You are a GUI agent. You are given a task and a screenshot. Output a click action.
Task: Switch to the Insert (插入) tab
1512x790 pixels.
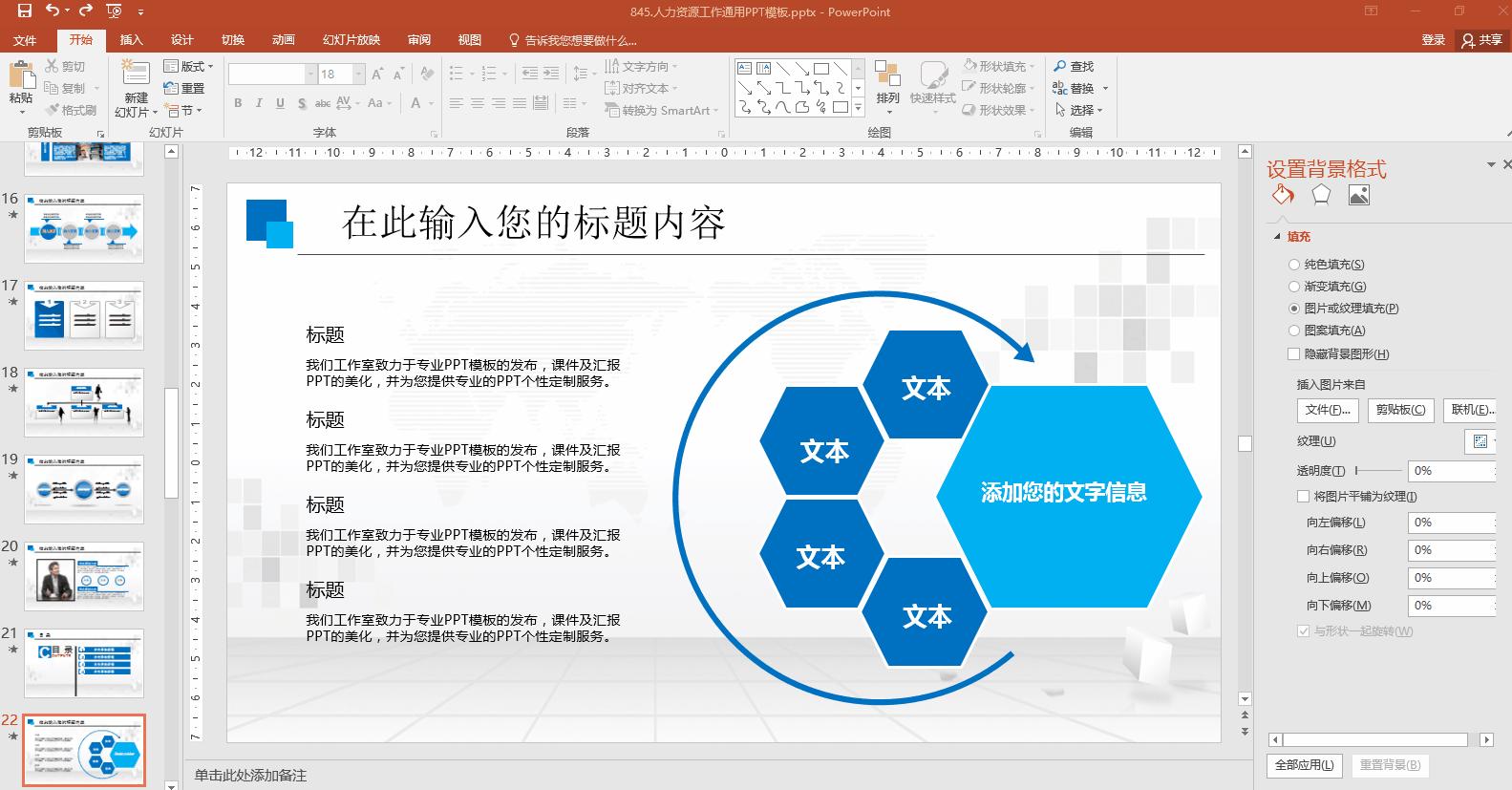pos(131,40)
